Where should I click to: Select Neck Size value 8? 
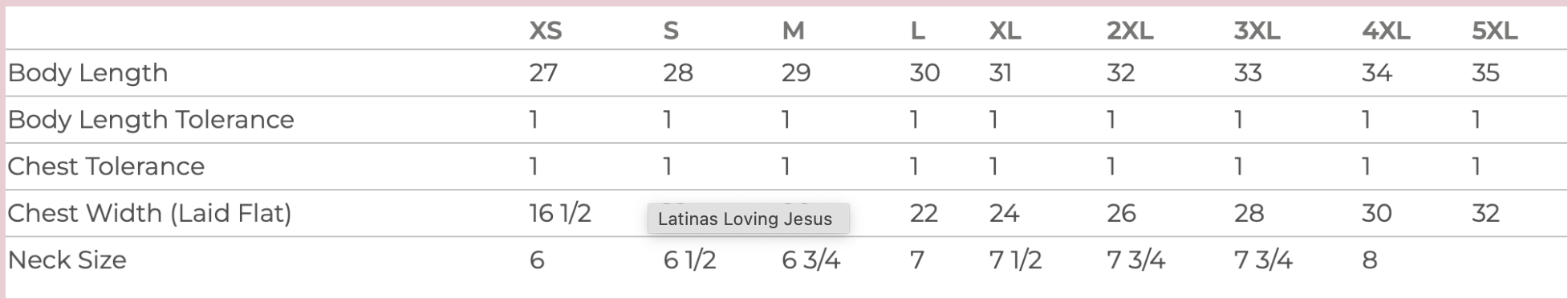[x=1370, y=260]
